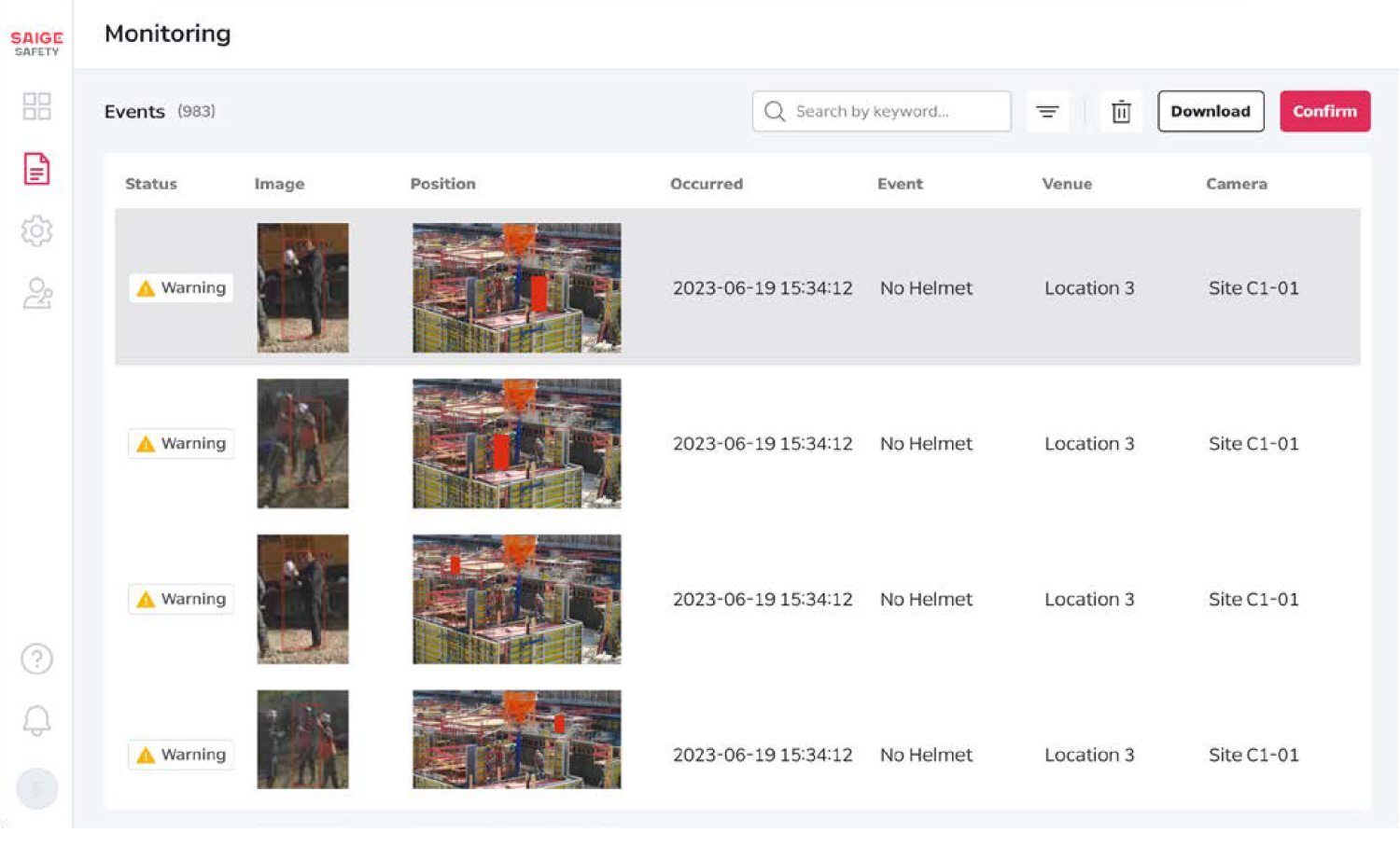Click the Camera column header
Viewport: 1400px width, 861px height.
point(1236,184)
